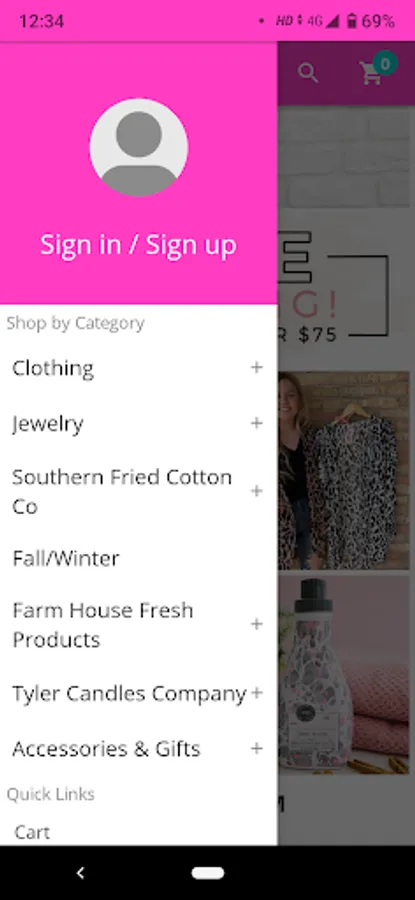Open the shopping cart icon
415x900 pixels.
(371, 75)
